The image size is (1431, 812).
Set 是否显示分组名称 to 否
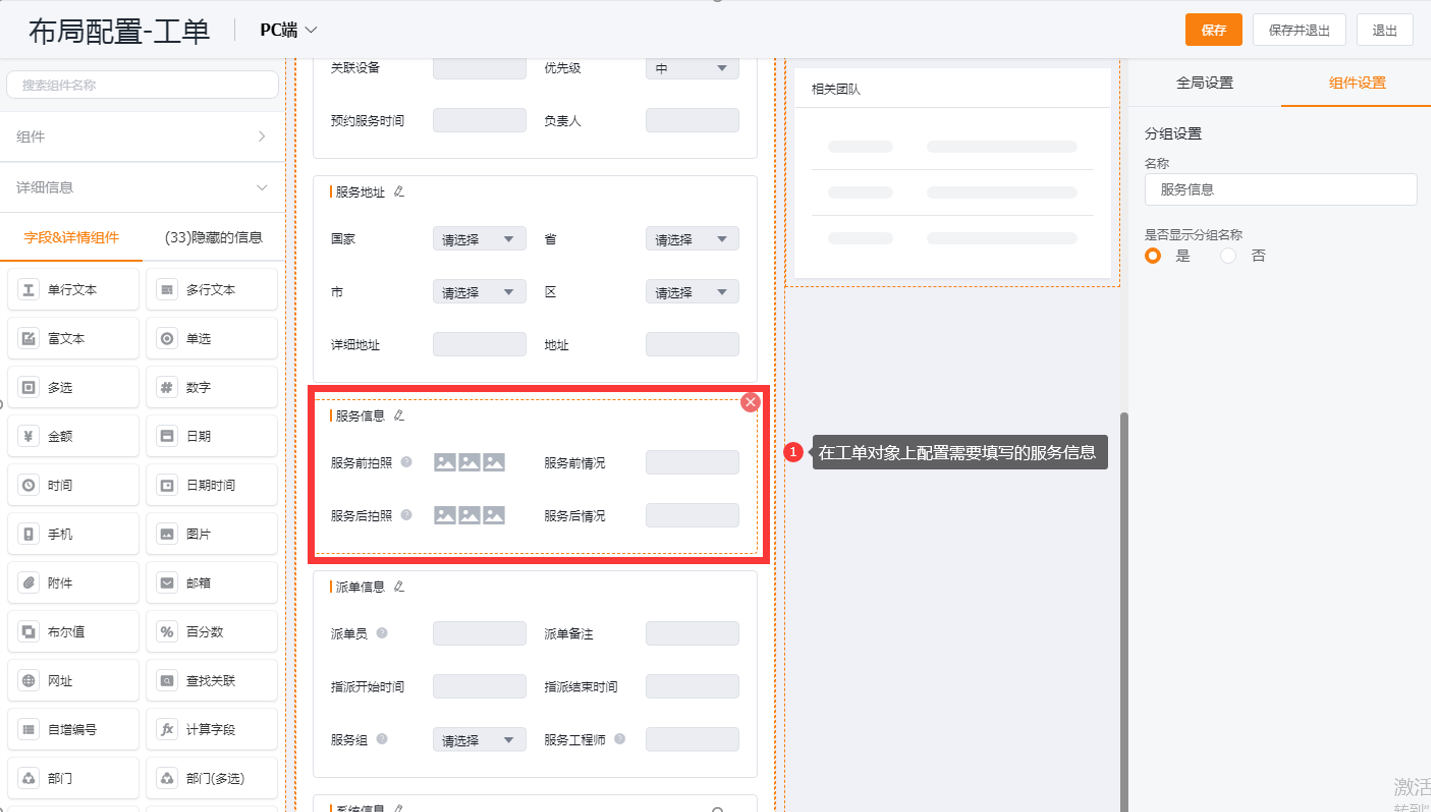(x=1228, y=256)
